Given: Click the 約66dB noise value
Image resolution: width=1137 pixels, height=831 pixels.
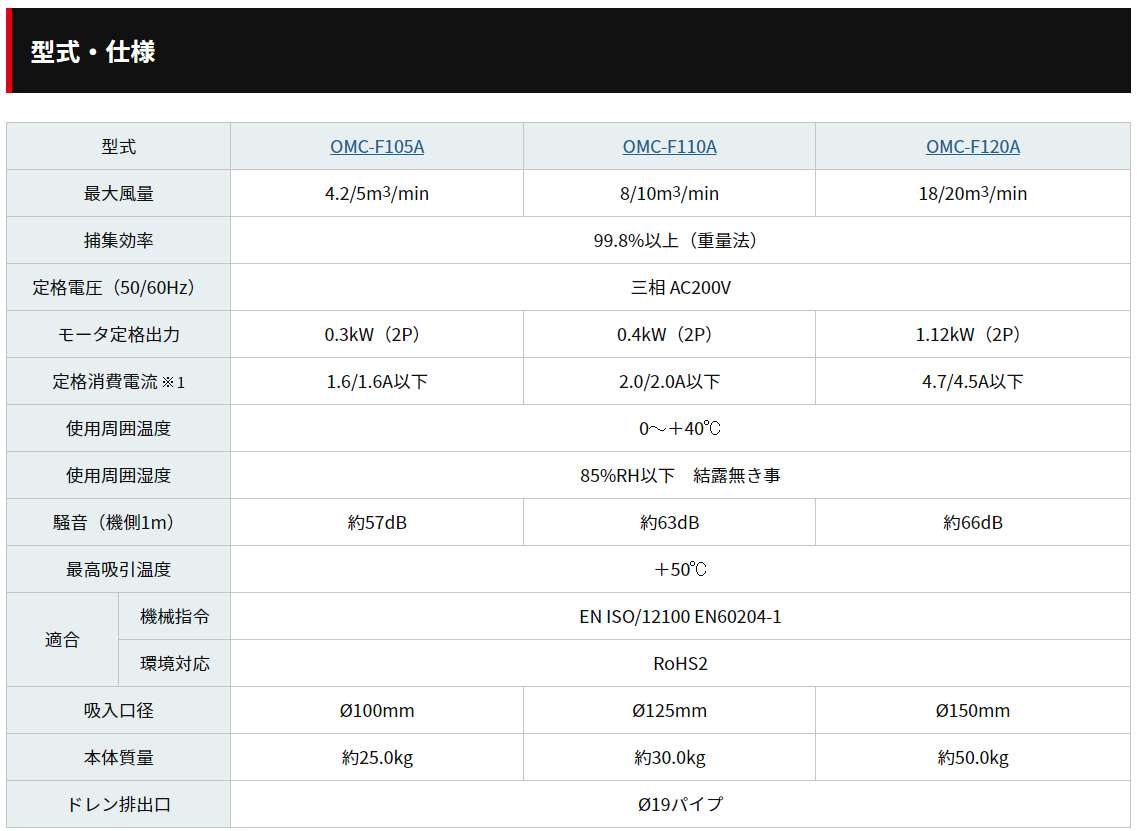Looking at the screenshot, I should 972,522.
